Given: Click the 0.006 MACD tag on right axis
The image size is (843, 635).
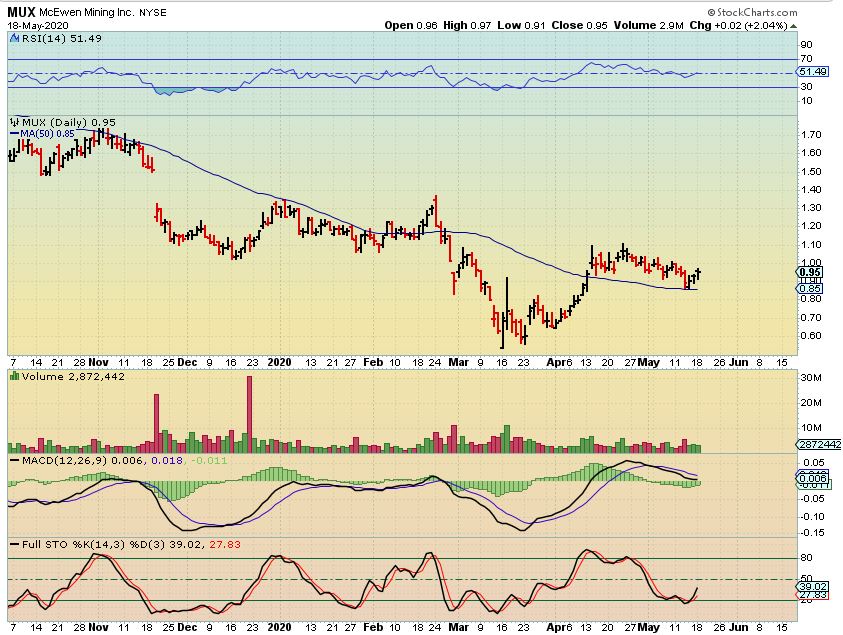Looking at the screenshot, I should pyautogui.click(x=813, y=479).
